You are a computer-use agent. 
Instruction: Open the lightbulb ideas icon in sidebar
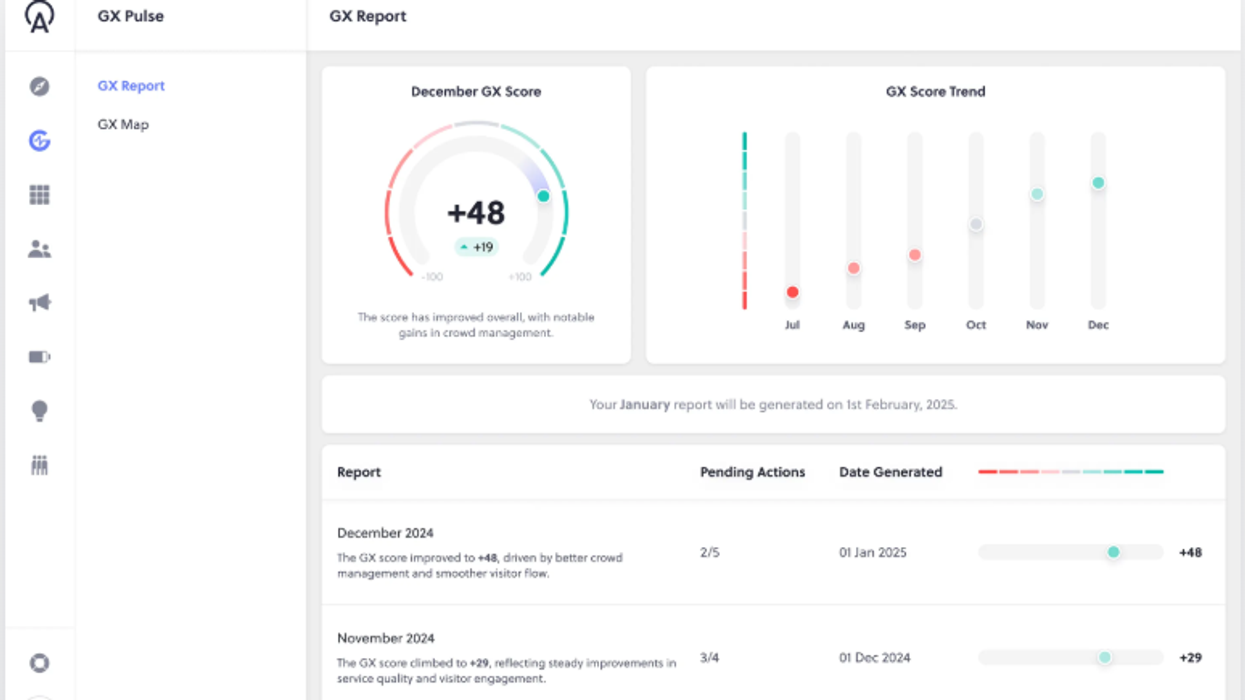(x=38, y=410)
